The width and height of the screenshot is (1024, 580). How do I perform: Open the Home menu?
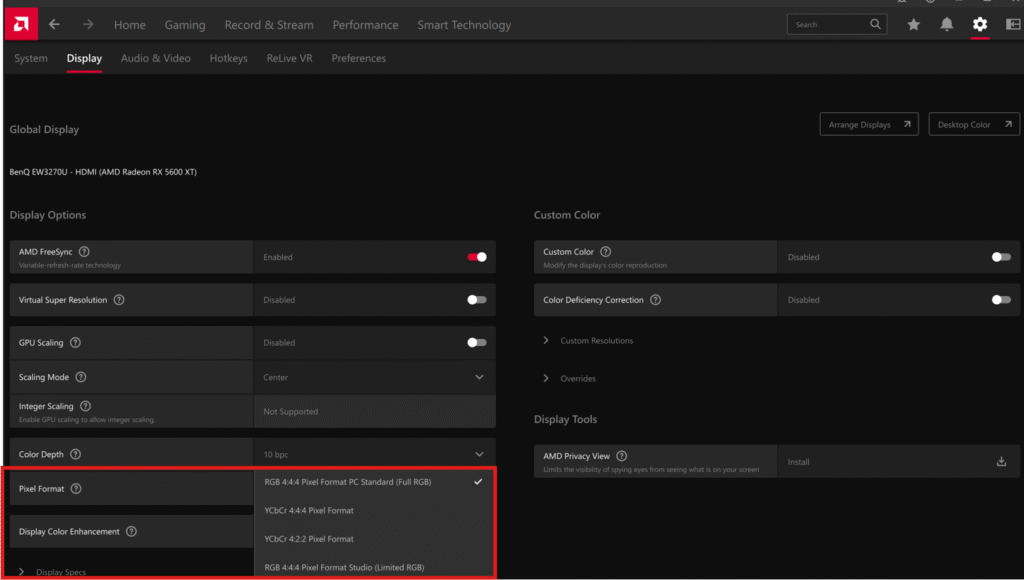129,25
